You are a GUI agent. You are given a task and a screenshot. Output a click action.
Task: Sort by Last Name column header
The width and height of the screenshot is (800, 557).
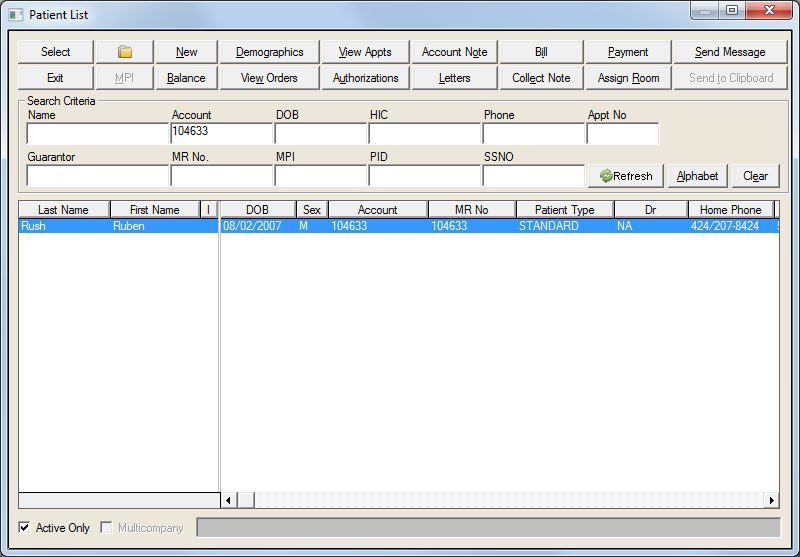[63, 210]
